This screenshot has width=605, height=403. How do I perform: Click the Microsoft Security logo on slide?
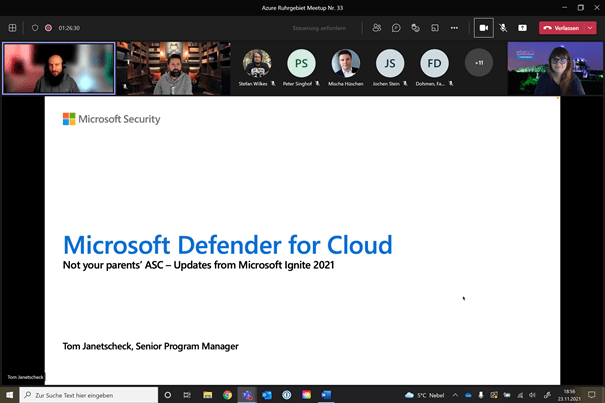coord(112,119)
